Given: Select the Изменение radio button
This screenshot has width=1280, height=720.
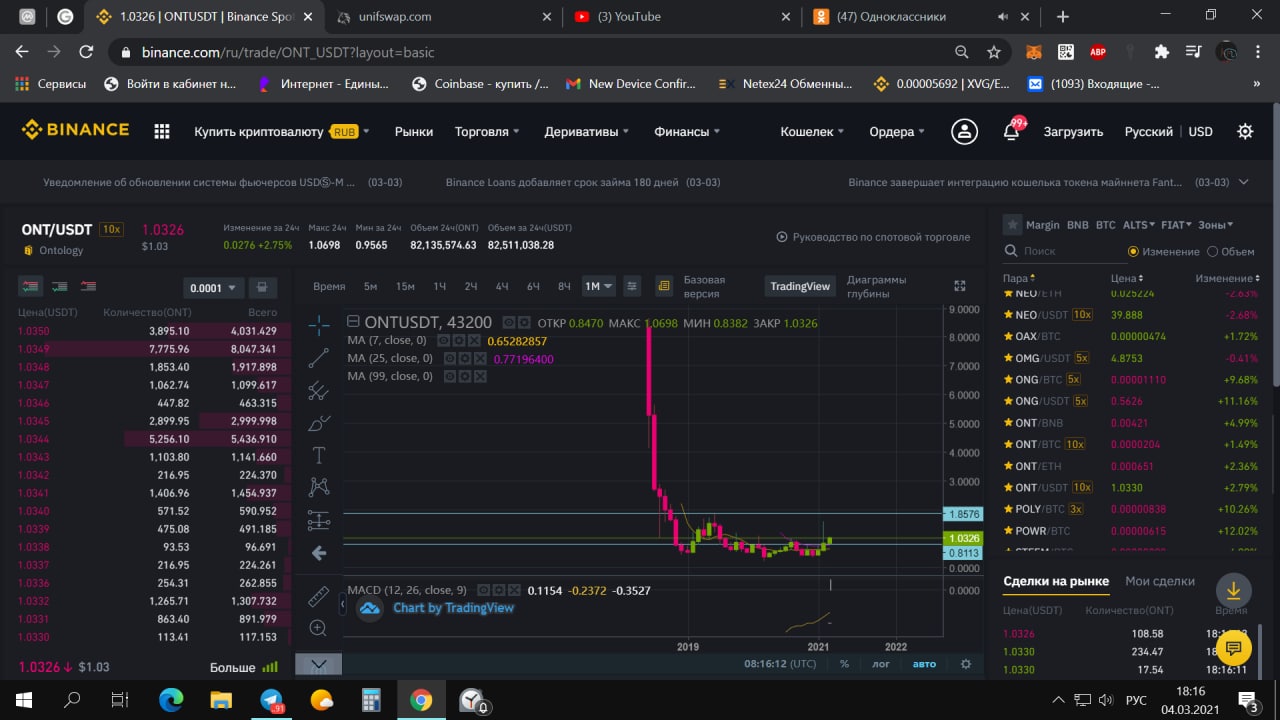Looking at the screenshot, I should pyautogui.click(x=1133, y=252).
